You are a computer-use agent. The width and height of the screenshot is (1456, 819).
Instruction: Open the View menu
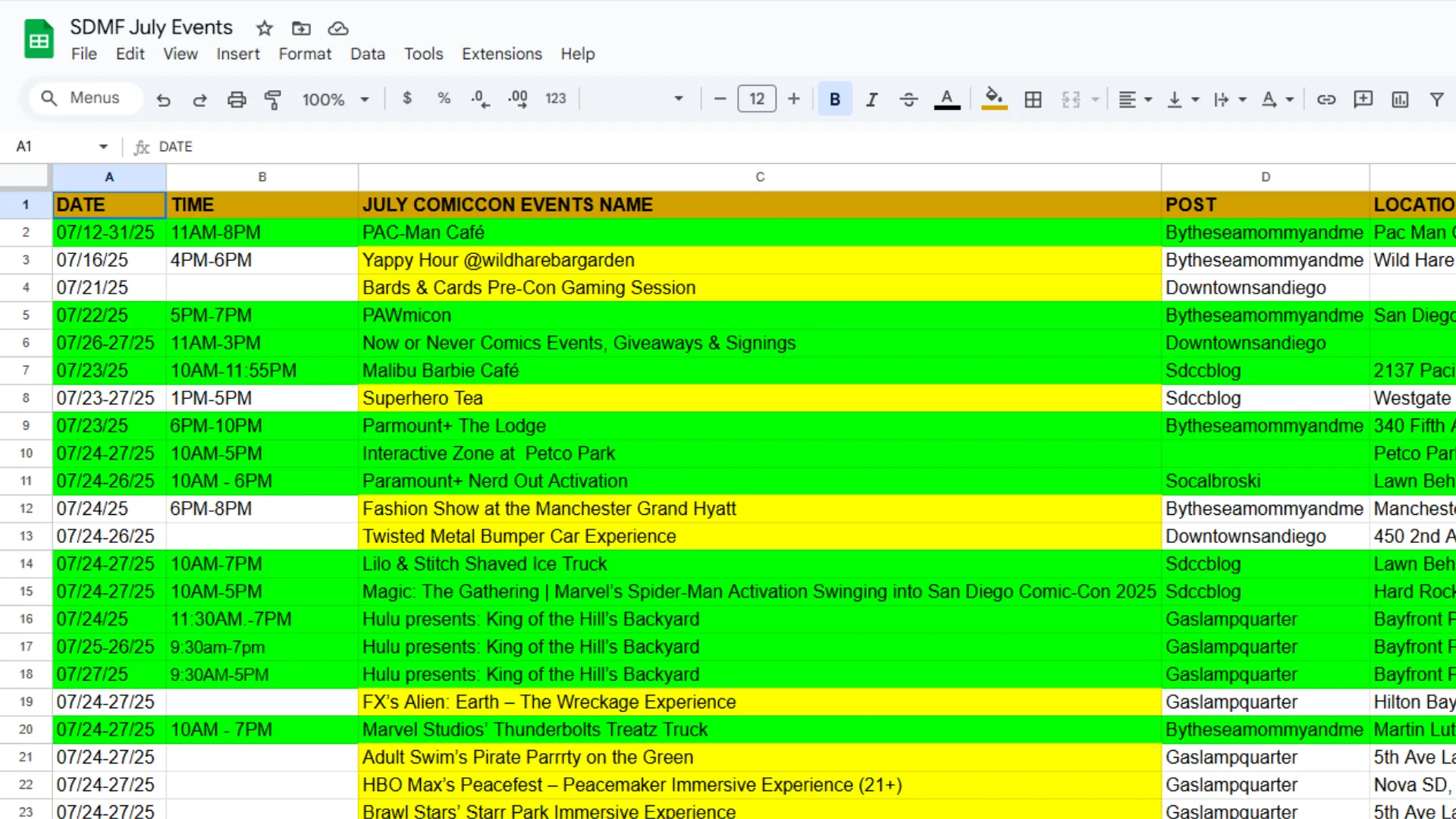pos(180,54)
